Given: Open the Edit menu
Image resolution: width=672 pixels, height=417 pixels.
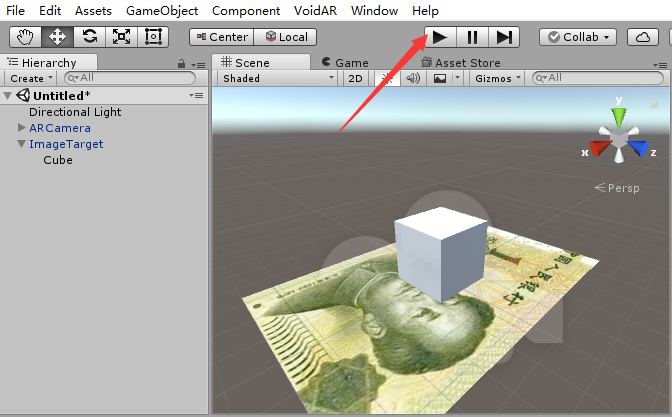Looking at the screenshot, I should coord(50,11).
